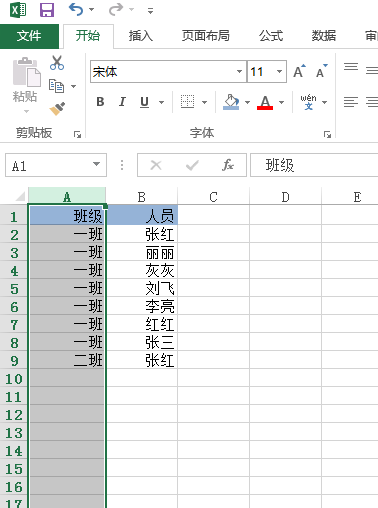
Task: Confirm entry with the checkmark icon
Action: tap(192, 165)
